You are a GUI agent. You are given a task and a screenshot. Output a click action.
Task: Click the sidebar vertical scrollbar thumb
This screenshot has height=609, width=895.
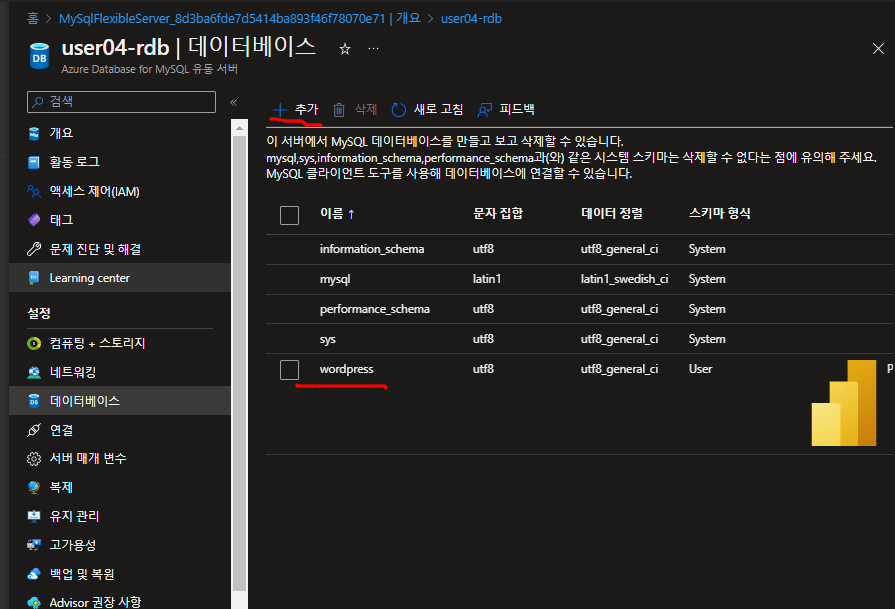[239, 363]
